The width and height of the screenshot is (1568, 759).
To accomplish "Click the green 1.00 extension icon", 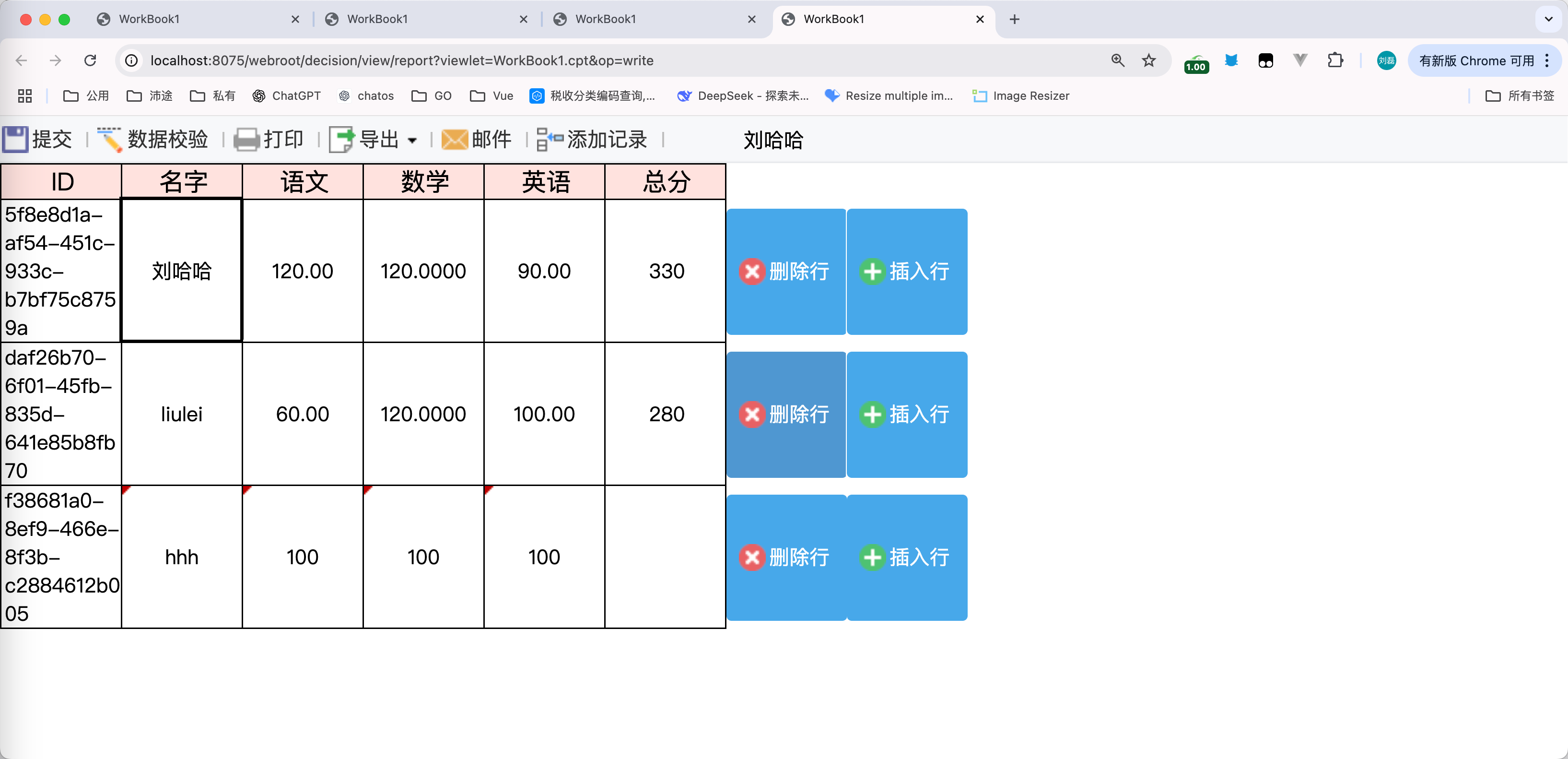I will pos(1196,63).
